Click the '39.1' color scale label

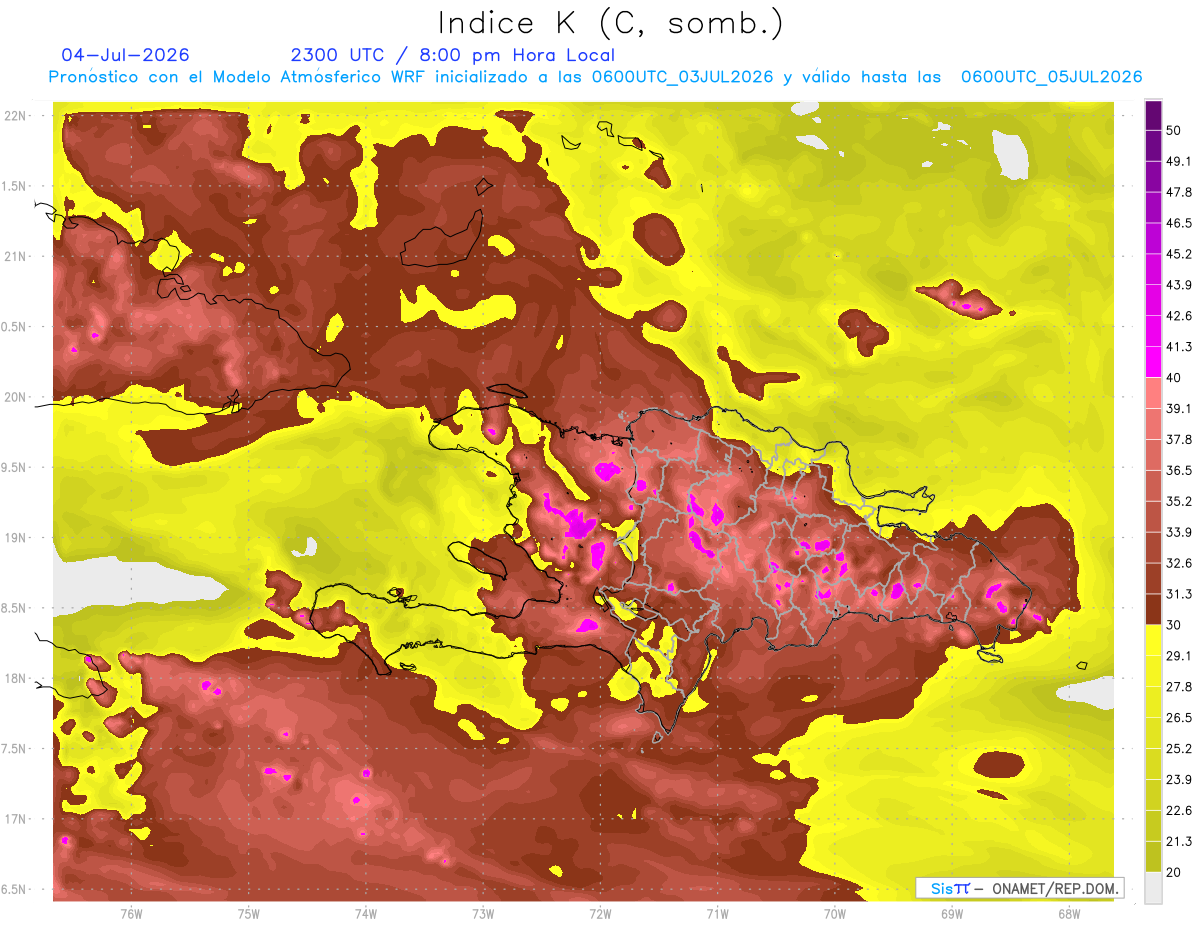pos(1179,408)
